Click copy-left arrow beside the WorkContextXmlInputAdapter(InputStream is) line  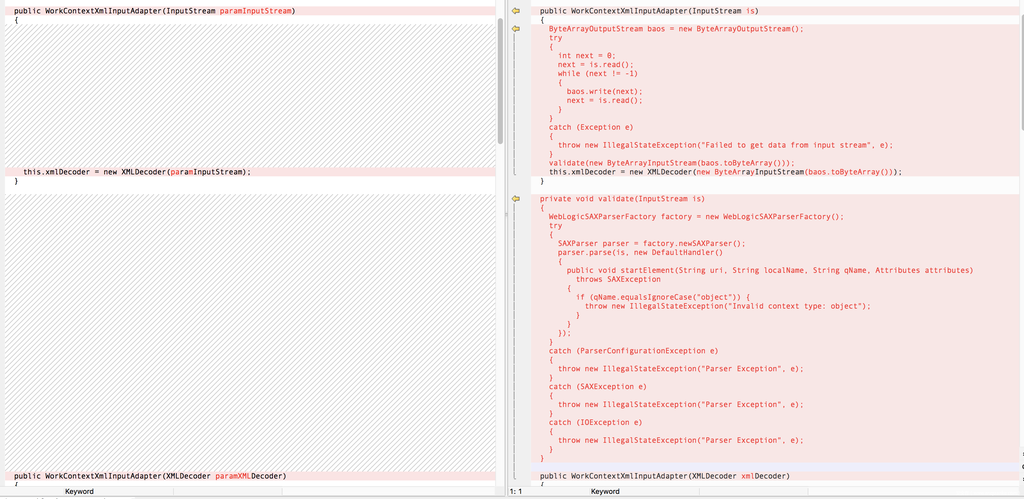point(516,11)
